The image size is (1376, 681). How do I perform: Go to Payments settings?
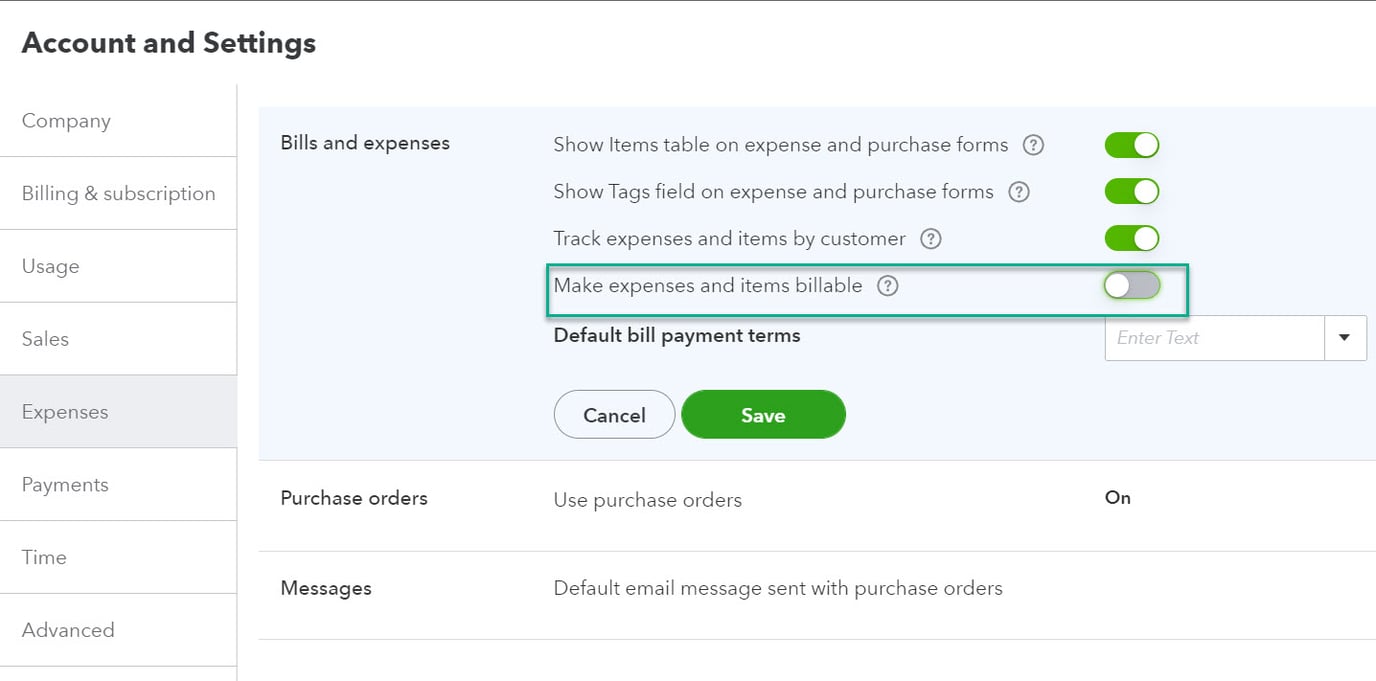64,484
